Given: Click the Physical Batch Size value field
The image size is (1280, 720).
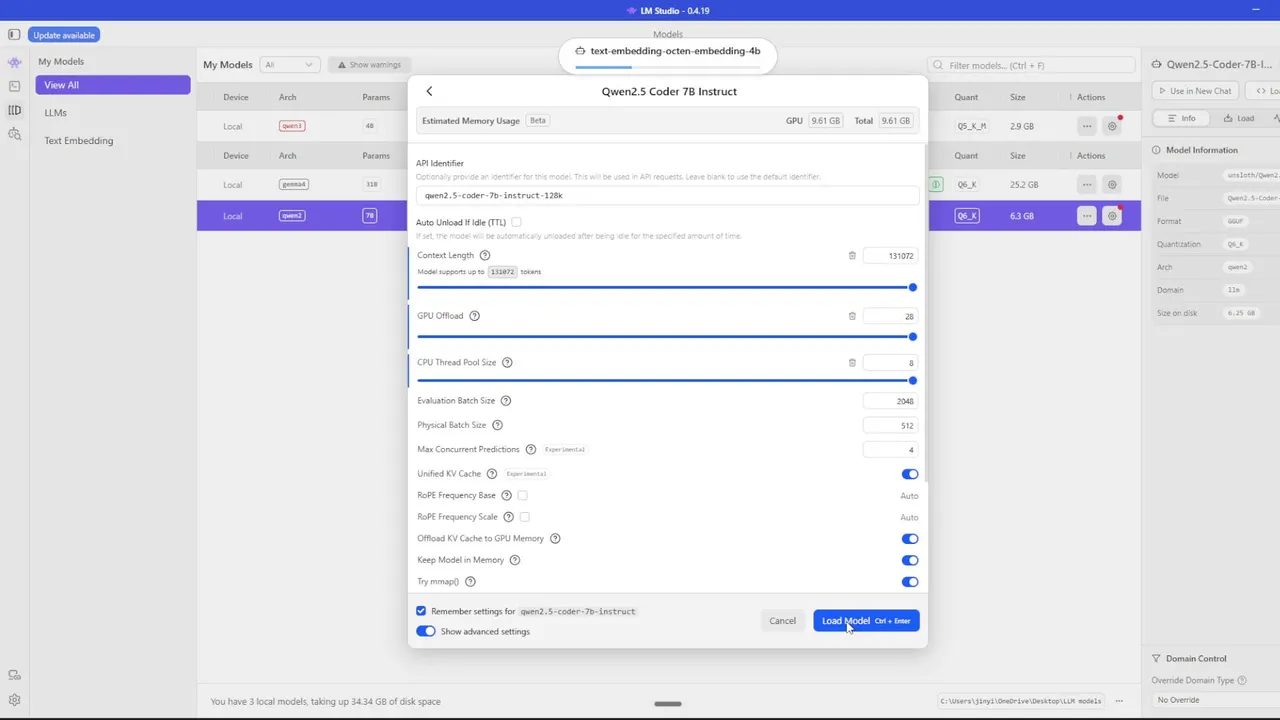Looking at the screenshot, I should tap(890, 425).
